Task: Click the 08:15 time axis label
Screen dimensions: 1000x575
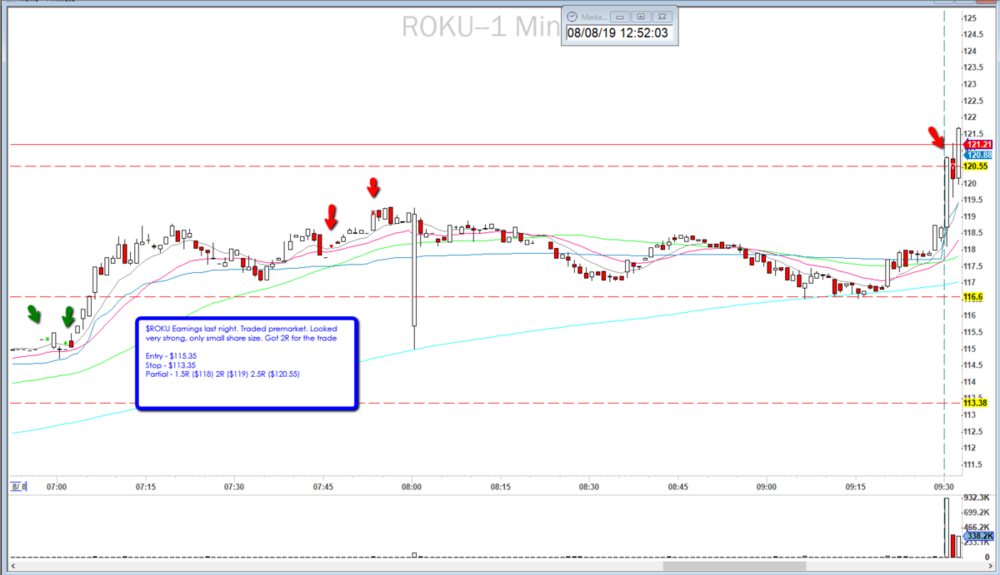Action: pyautogui.click(x=501, y=486)
